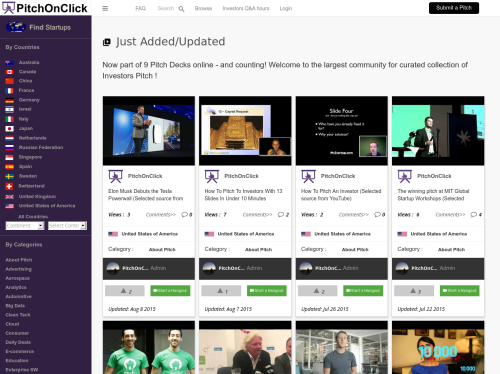Select the E-commerce category
Screen dimensions: 500x374
(x=19, y=351)
